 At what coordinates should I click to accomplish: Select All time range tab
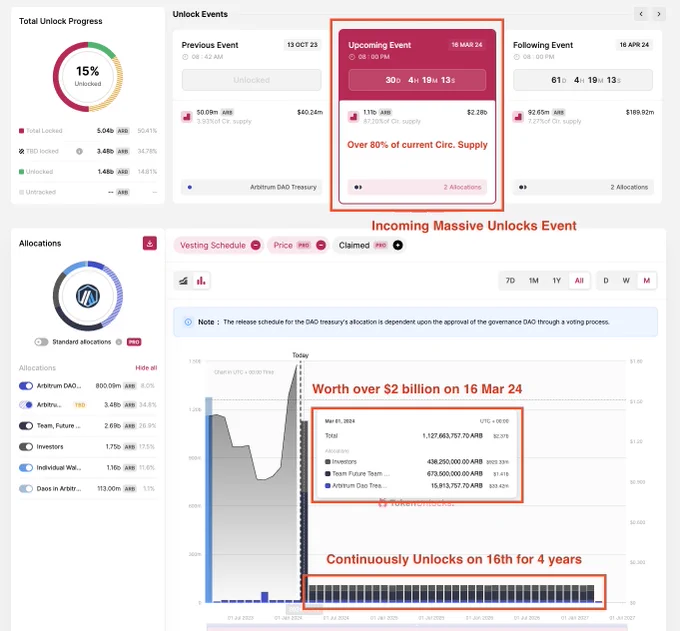579,281
